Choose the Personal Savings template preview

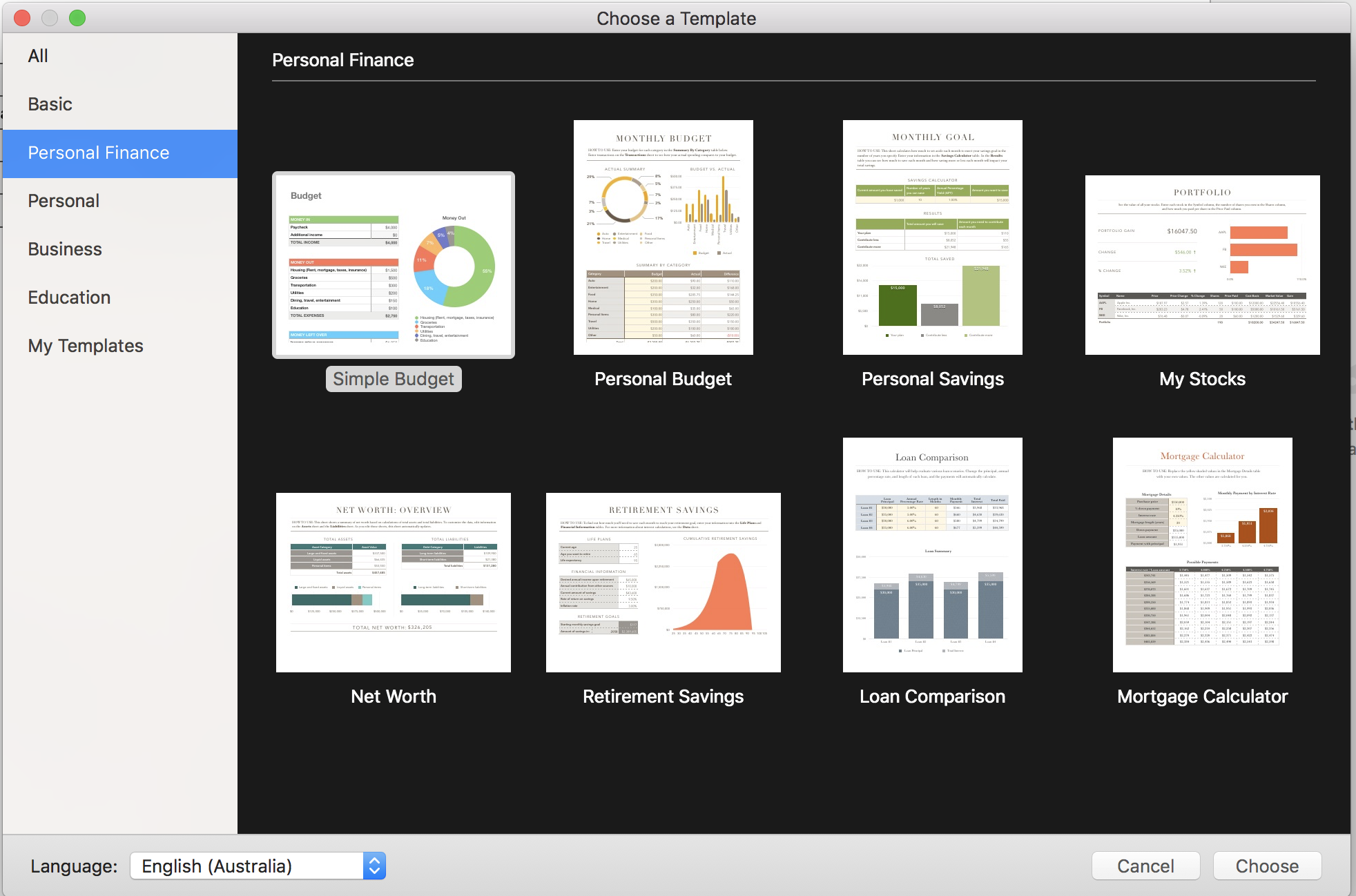(x=932, y=237)
